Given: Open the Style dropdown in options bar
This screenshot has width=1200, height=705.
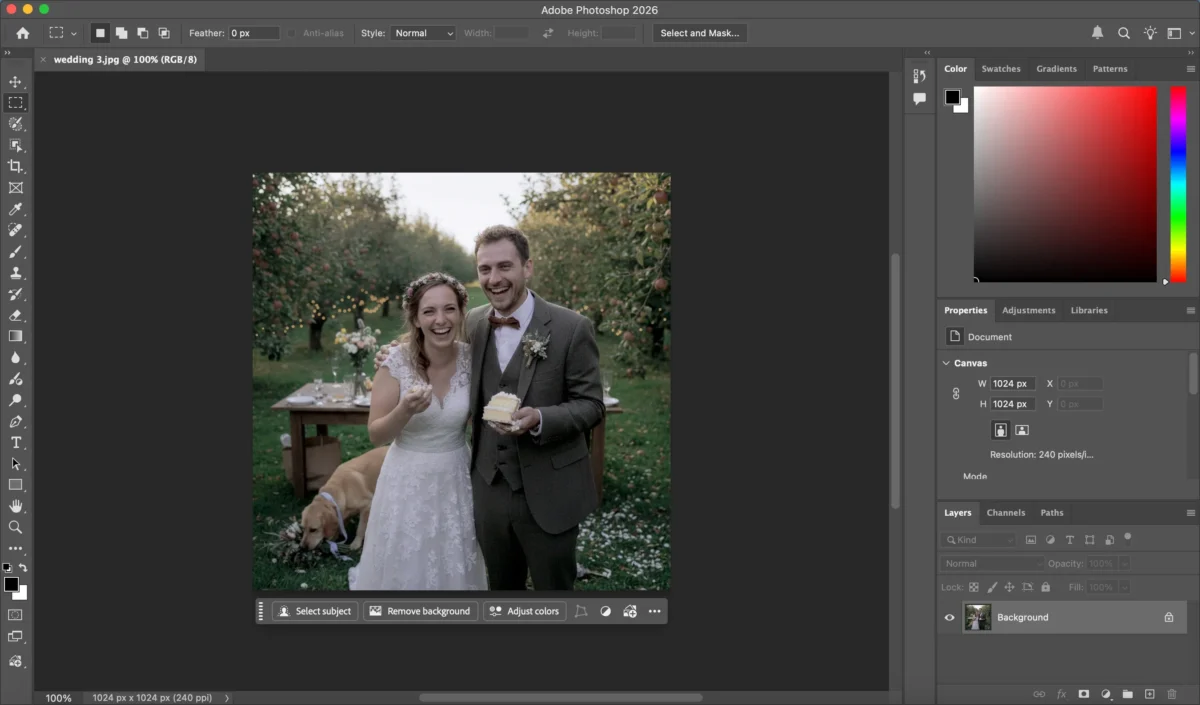Looking at the screenshot, I should (x=423, y=33).
